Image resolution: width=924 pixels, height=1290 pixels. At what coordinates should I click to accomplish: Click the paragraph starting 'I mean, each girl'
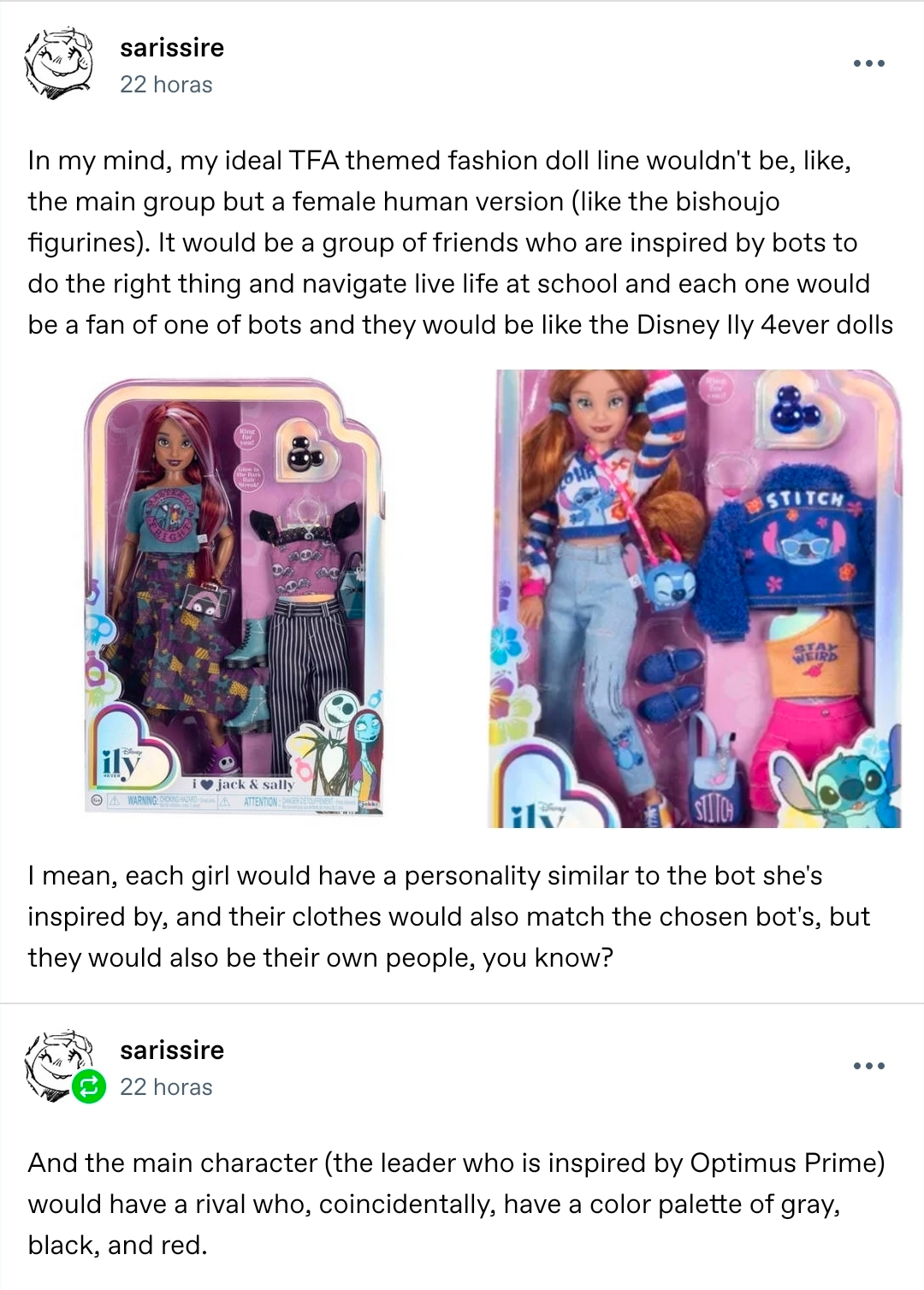pyautogui.click(x=448, y=917)
